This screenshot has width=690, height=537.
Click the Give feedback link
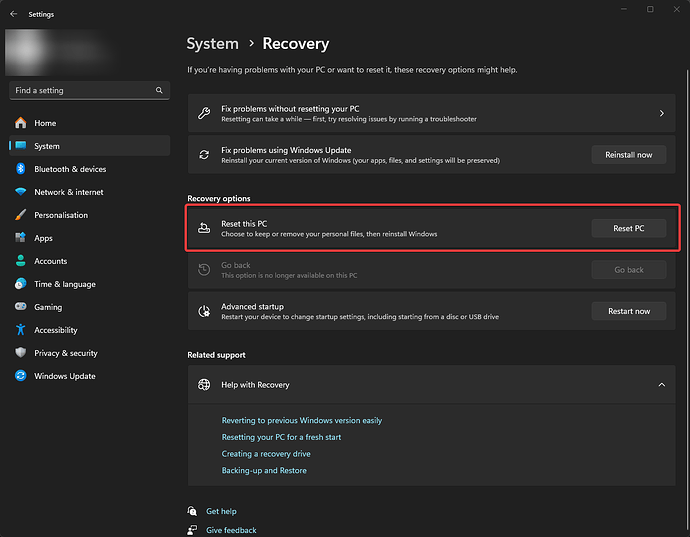(x=231, y=530)
